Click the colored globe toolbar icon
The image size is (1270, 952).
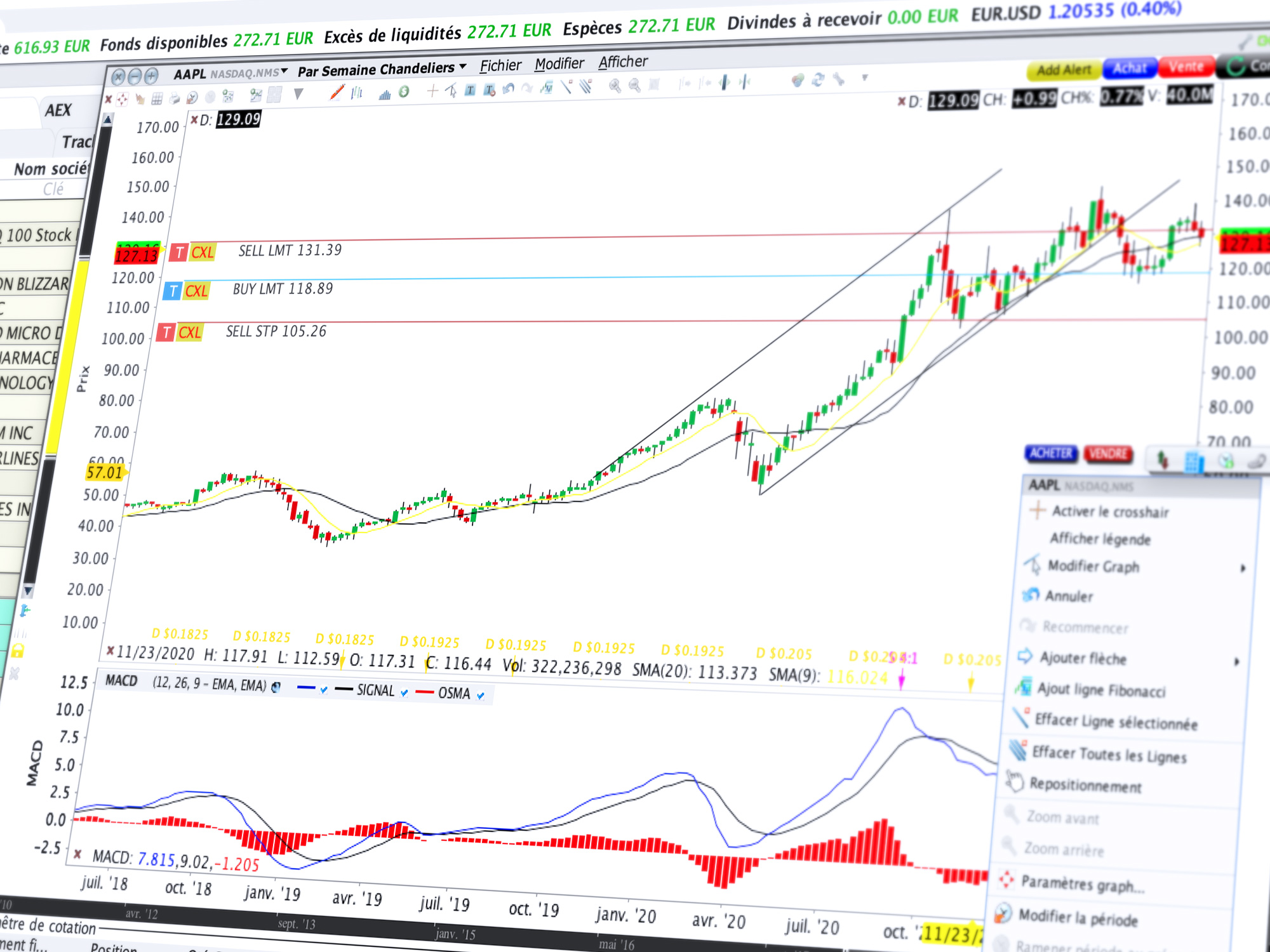coord(798,81)
